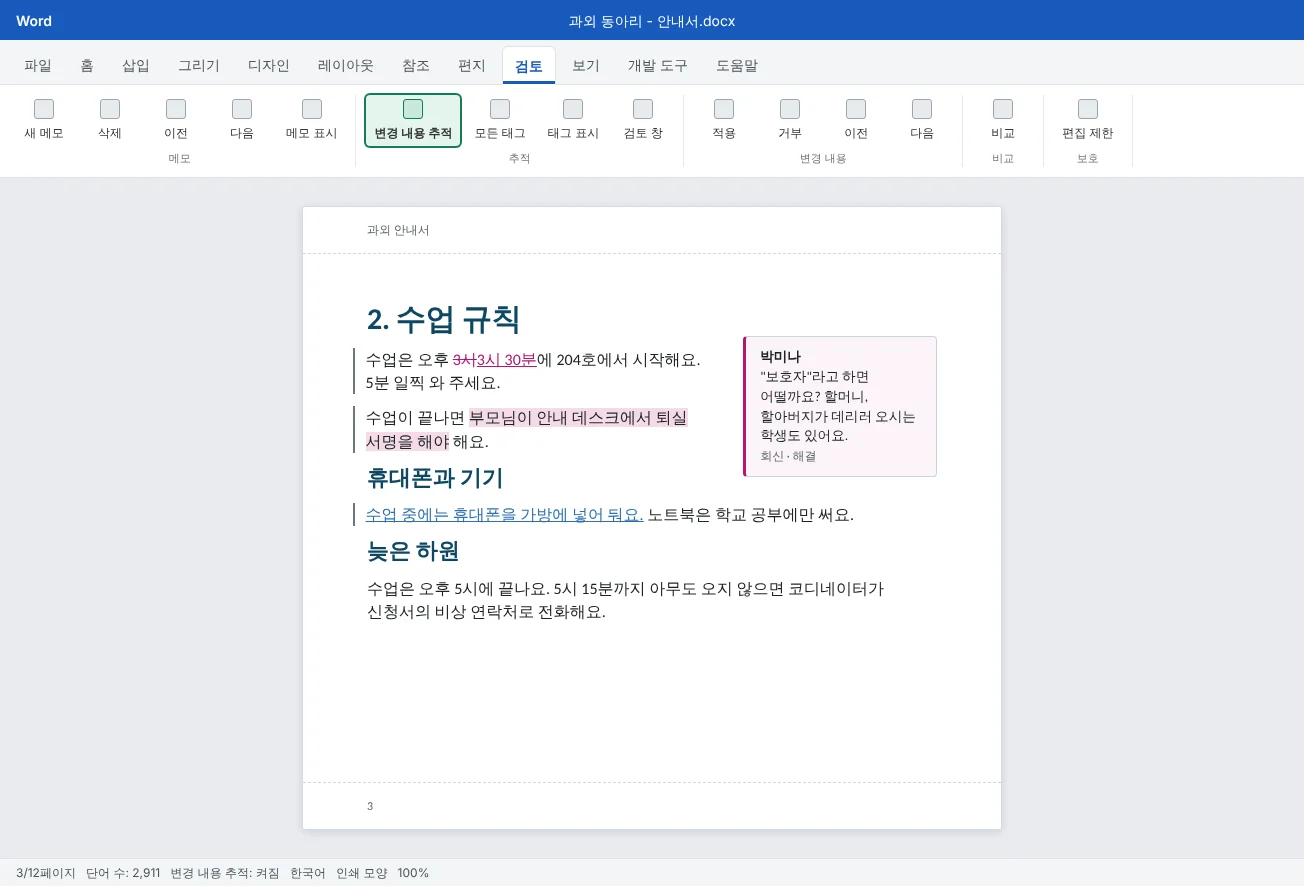Toggle 변경 내용 추적 tracking
This screenshot has width=1304, height=886.
pos(413,121)
